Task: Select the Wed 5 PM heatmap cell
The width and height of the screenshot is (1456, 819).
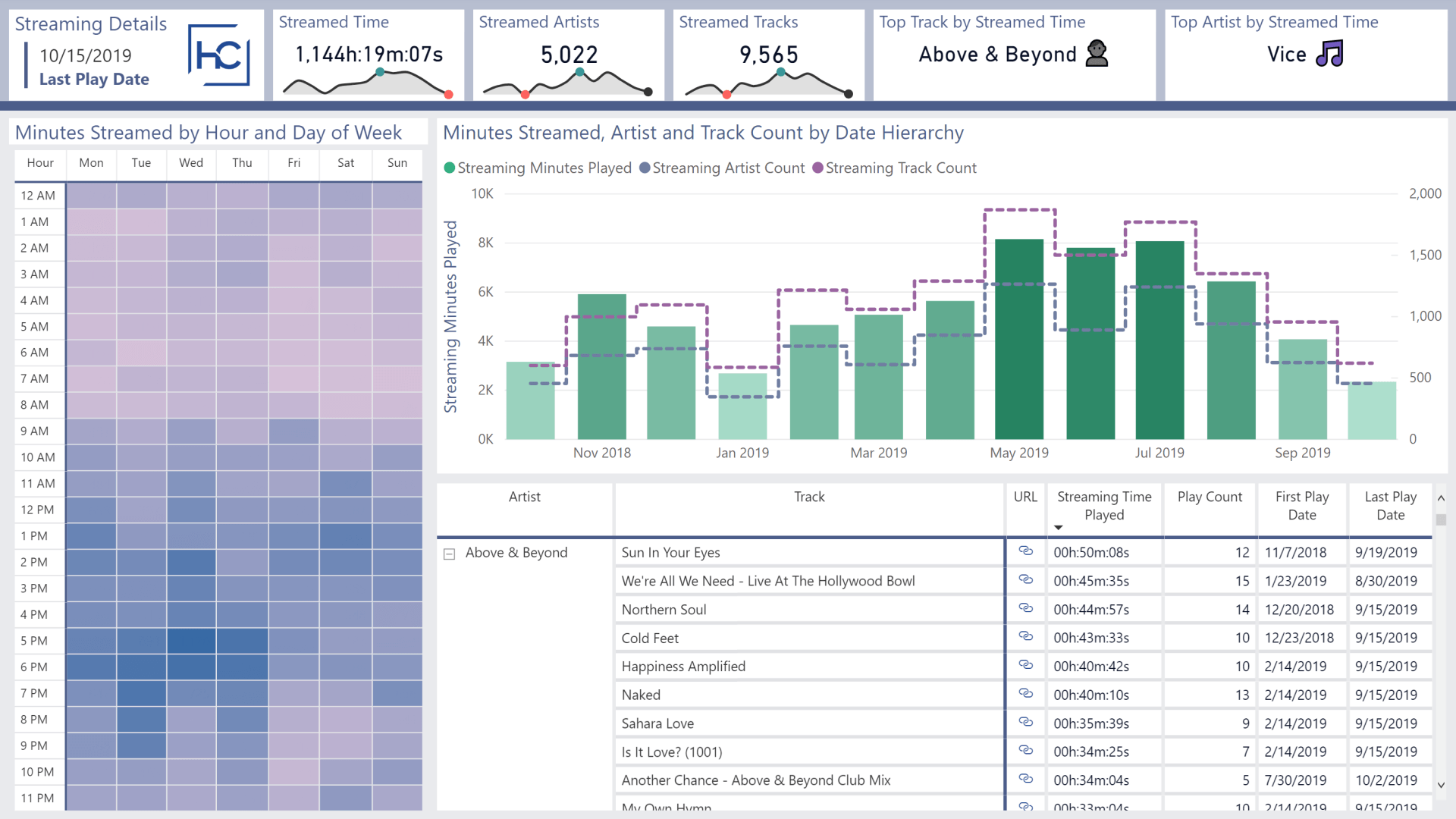Action: coord(191,641)
